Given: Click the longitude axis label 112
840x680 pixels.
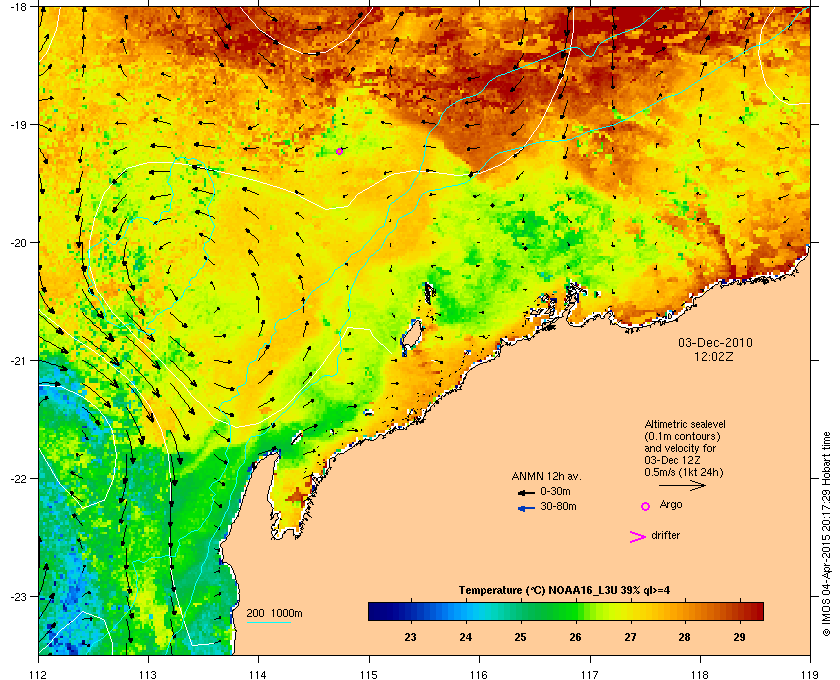Looking at the screenshot, I should [x=39, y=674].
